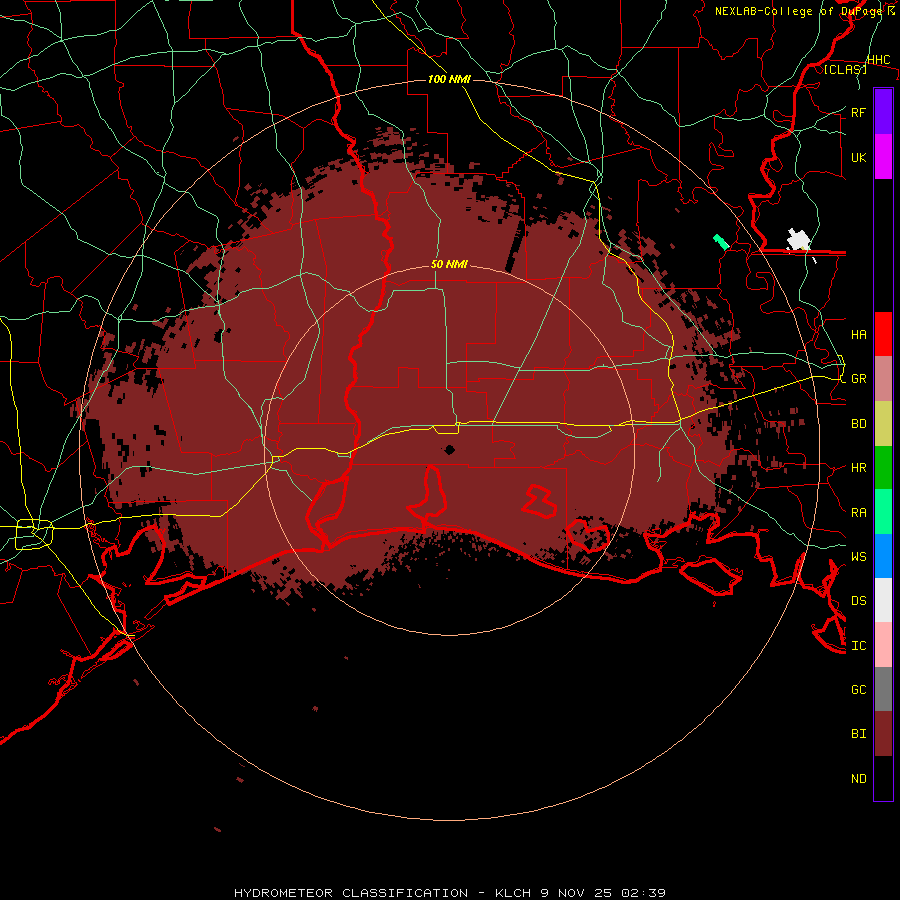This screenshot has width=900, height=900.
Task: Click the HA legend label
Action: [x=858, y=334]
